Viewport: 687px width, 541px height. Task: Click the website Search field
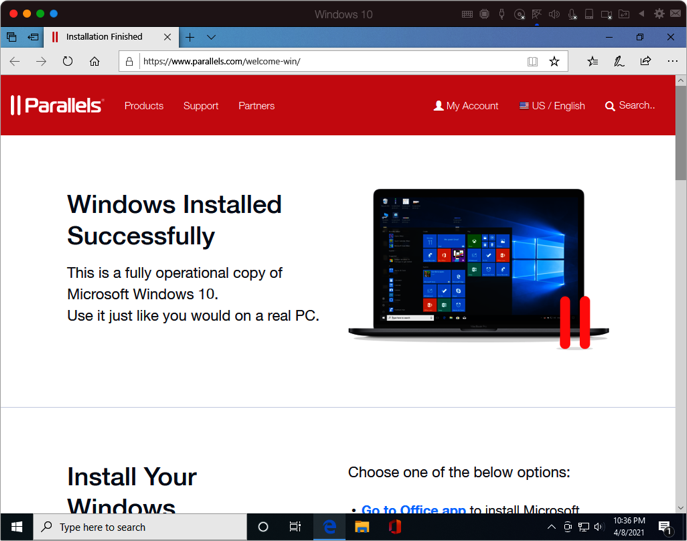630,106
